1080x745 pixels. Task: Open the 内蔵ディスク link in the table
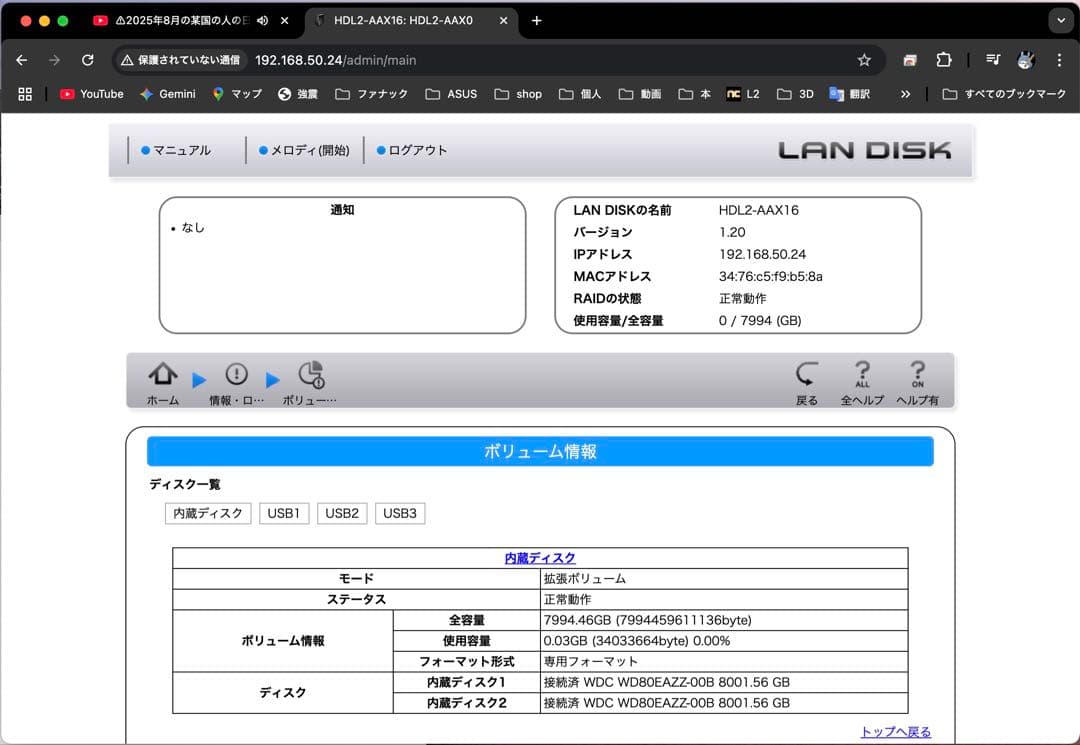coord(538,558)
